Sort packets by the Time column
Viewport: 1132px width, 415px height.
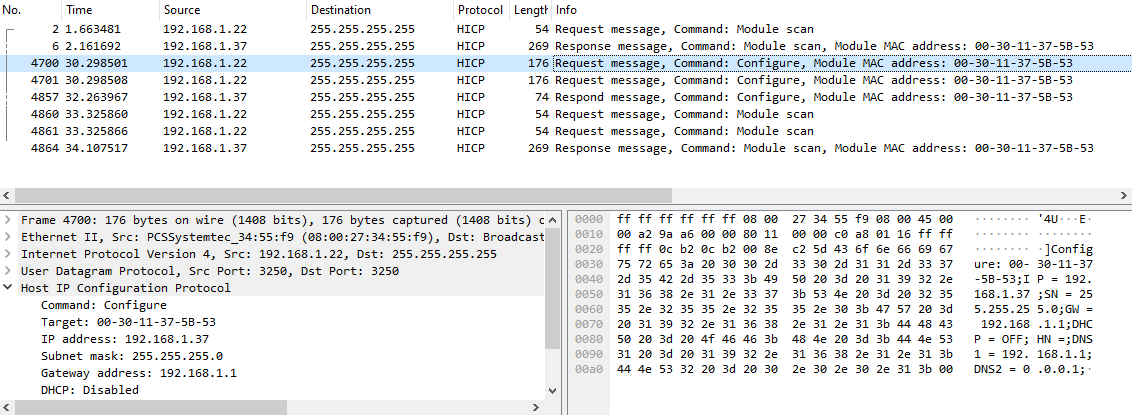pos(80,9)
